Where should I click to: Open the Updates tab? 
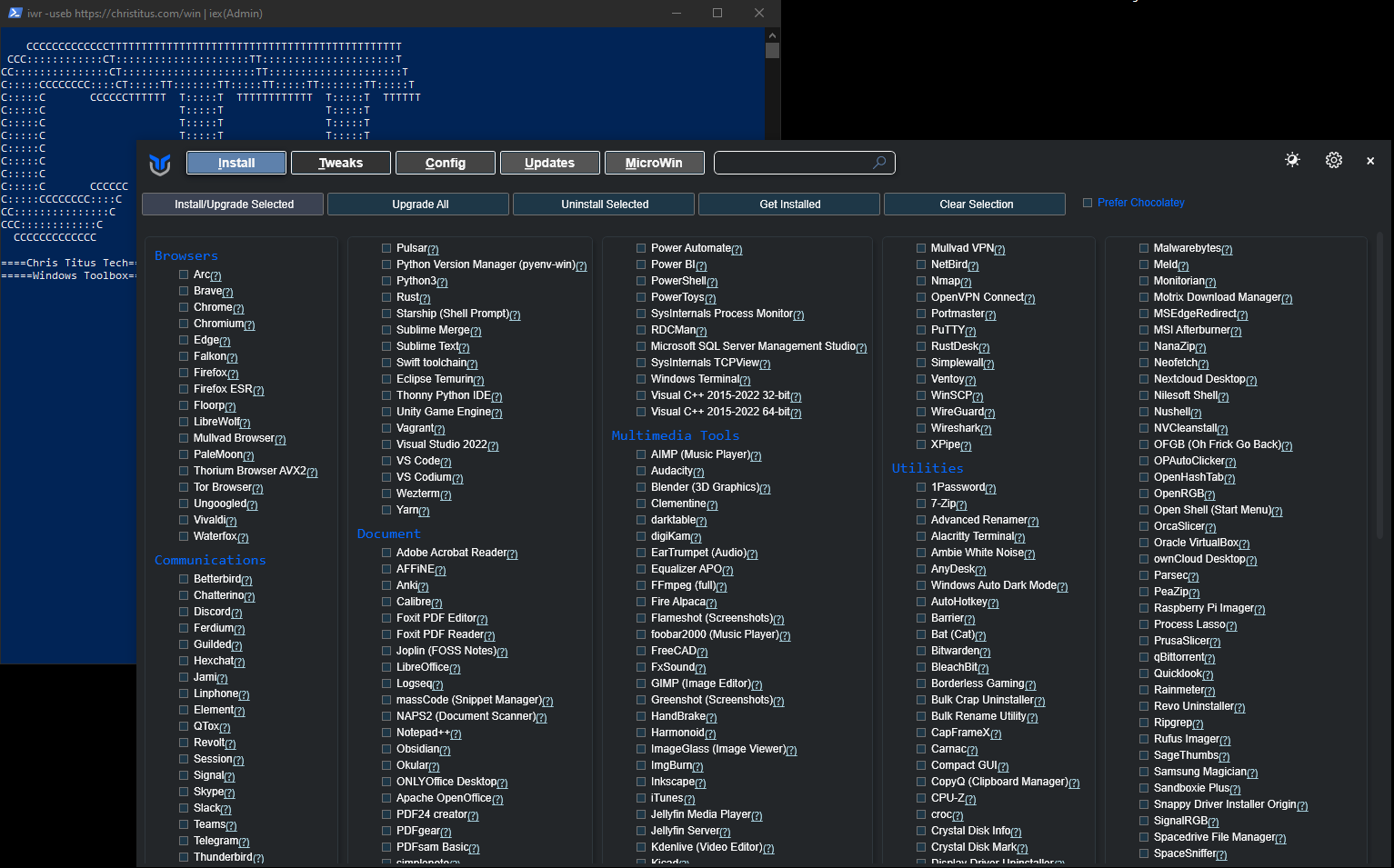coord(550,163)
